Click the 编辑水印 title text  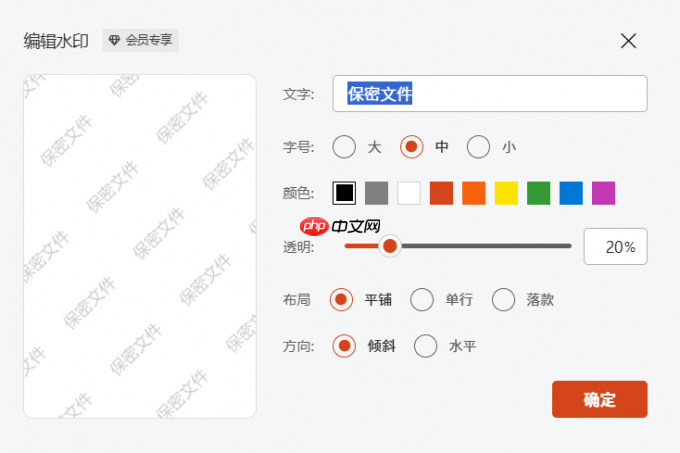click(56, 41)
